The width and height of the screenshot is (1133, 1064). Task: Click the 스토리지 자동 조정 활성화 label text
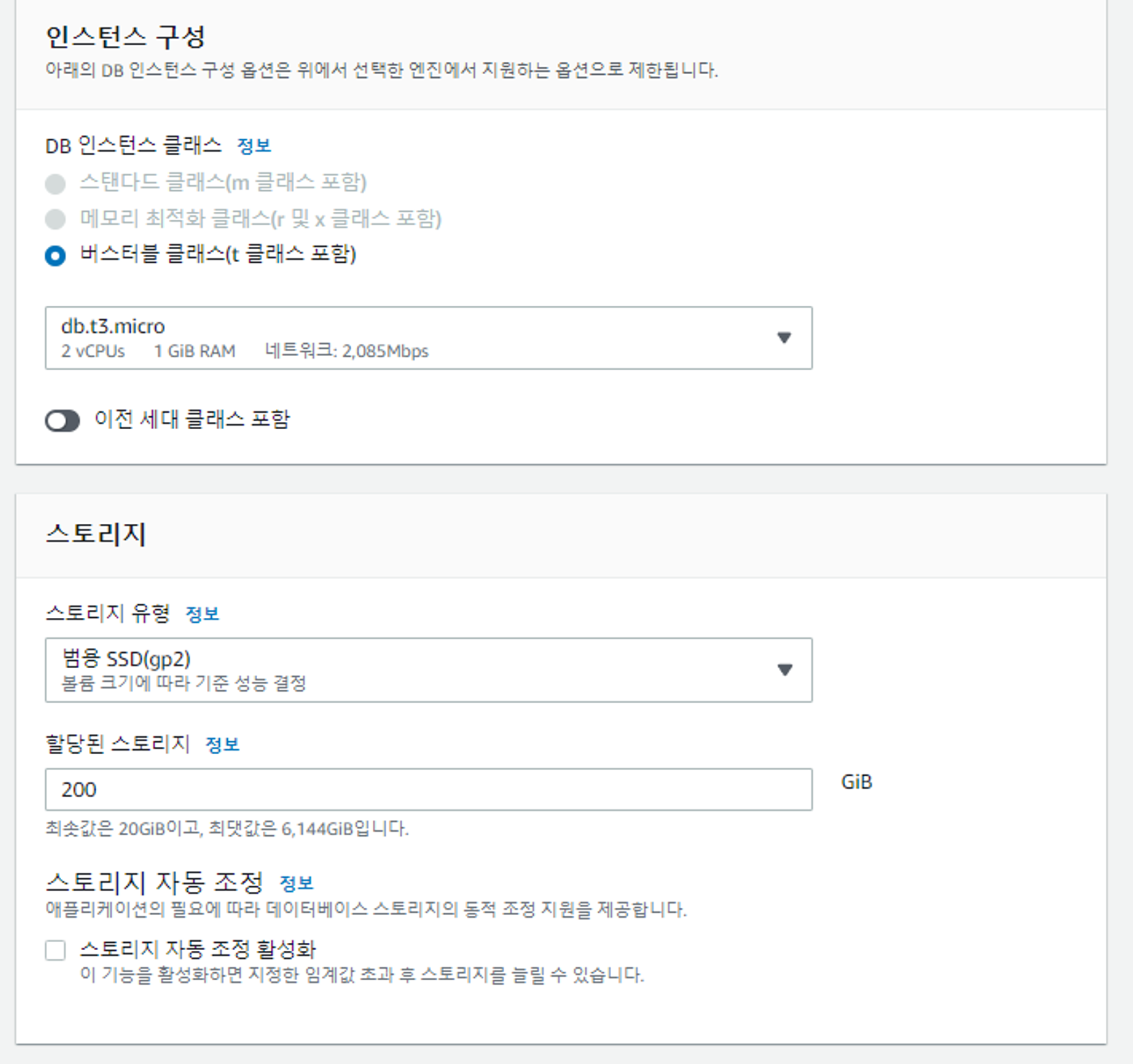click(198, 949)
